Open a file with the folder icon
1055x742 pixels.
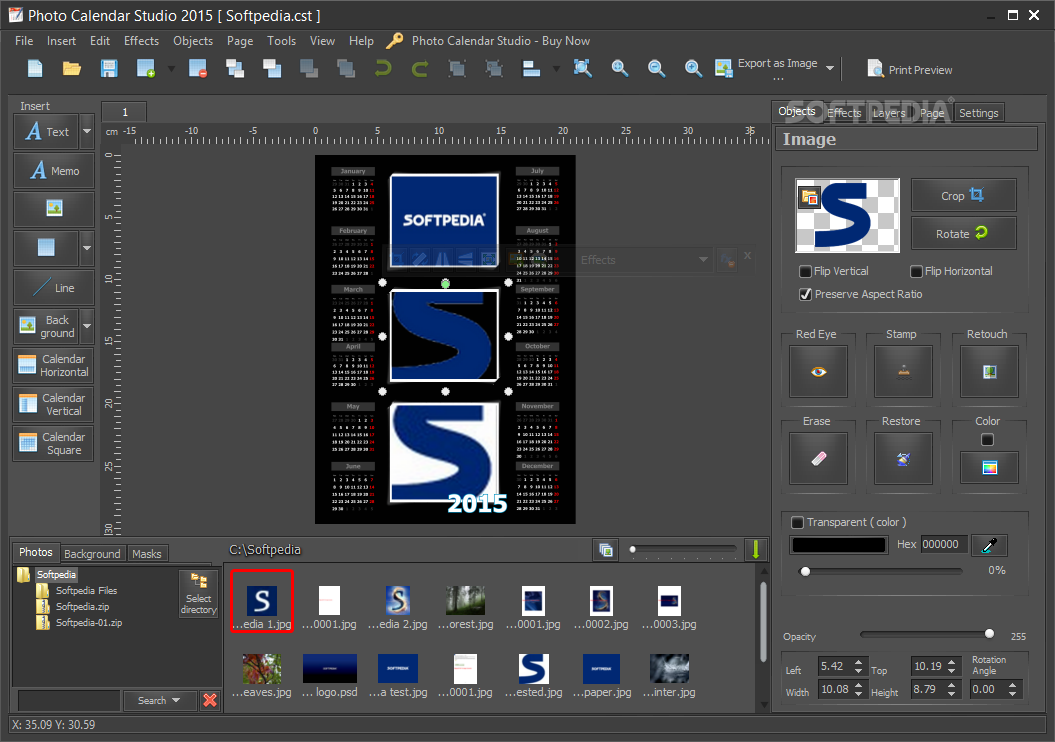(71, 69)
